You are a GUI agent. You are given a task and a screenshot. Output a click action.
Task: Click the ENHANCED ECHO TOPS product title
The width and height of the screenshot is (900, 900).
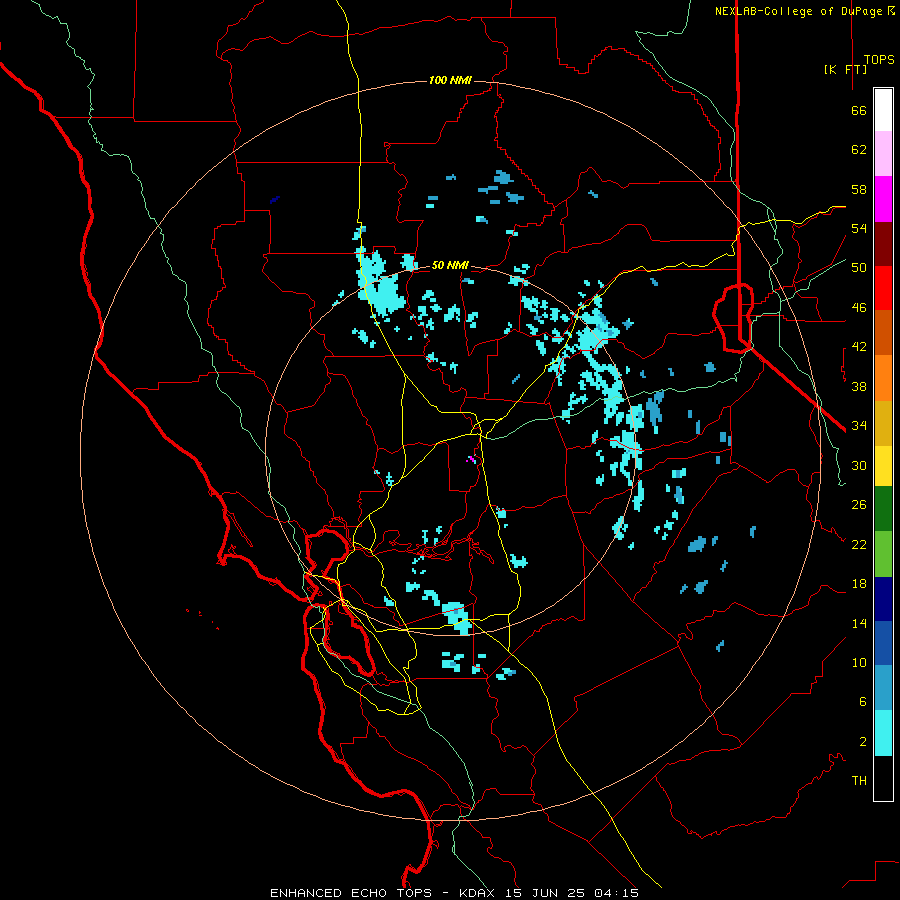[x=351, y=893]
